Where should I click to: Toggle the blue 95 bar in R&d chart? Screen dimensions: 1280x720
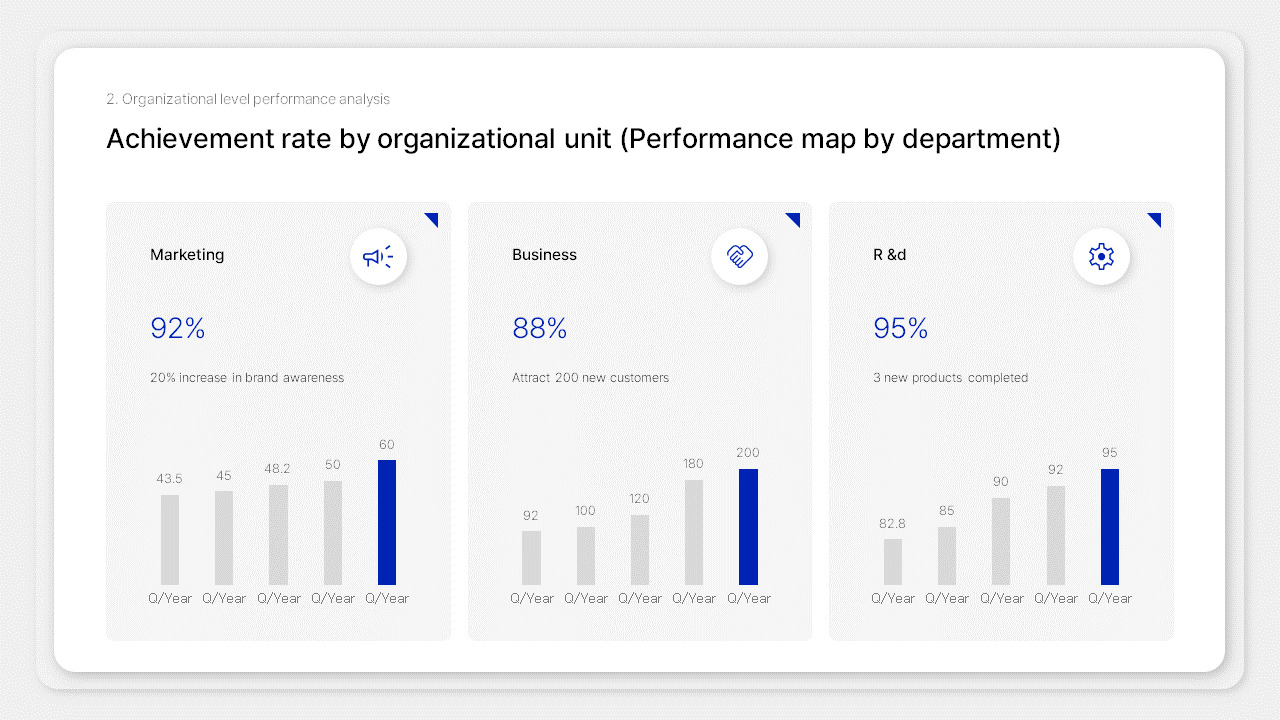tap(1109, 525)
